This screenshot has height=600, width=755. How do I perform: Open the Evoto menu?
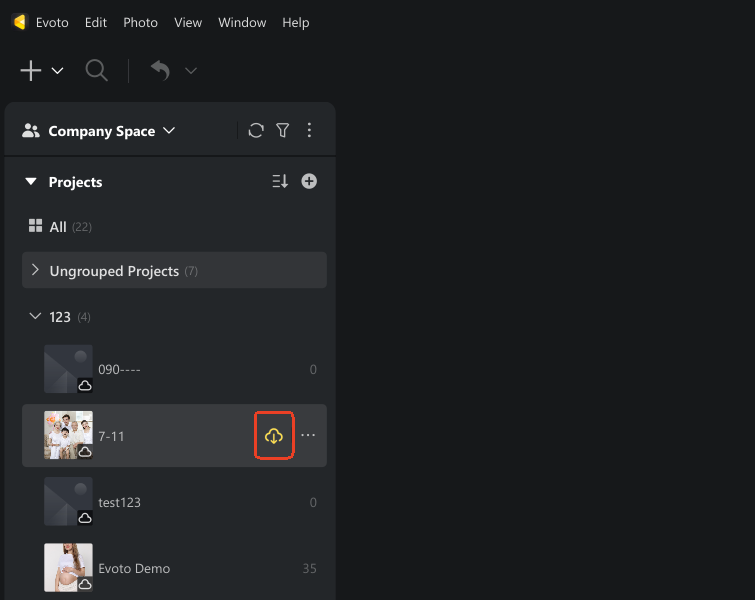pos(52,23)
